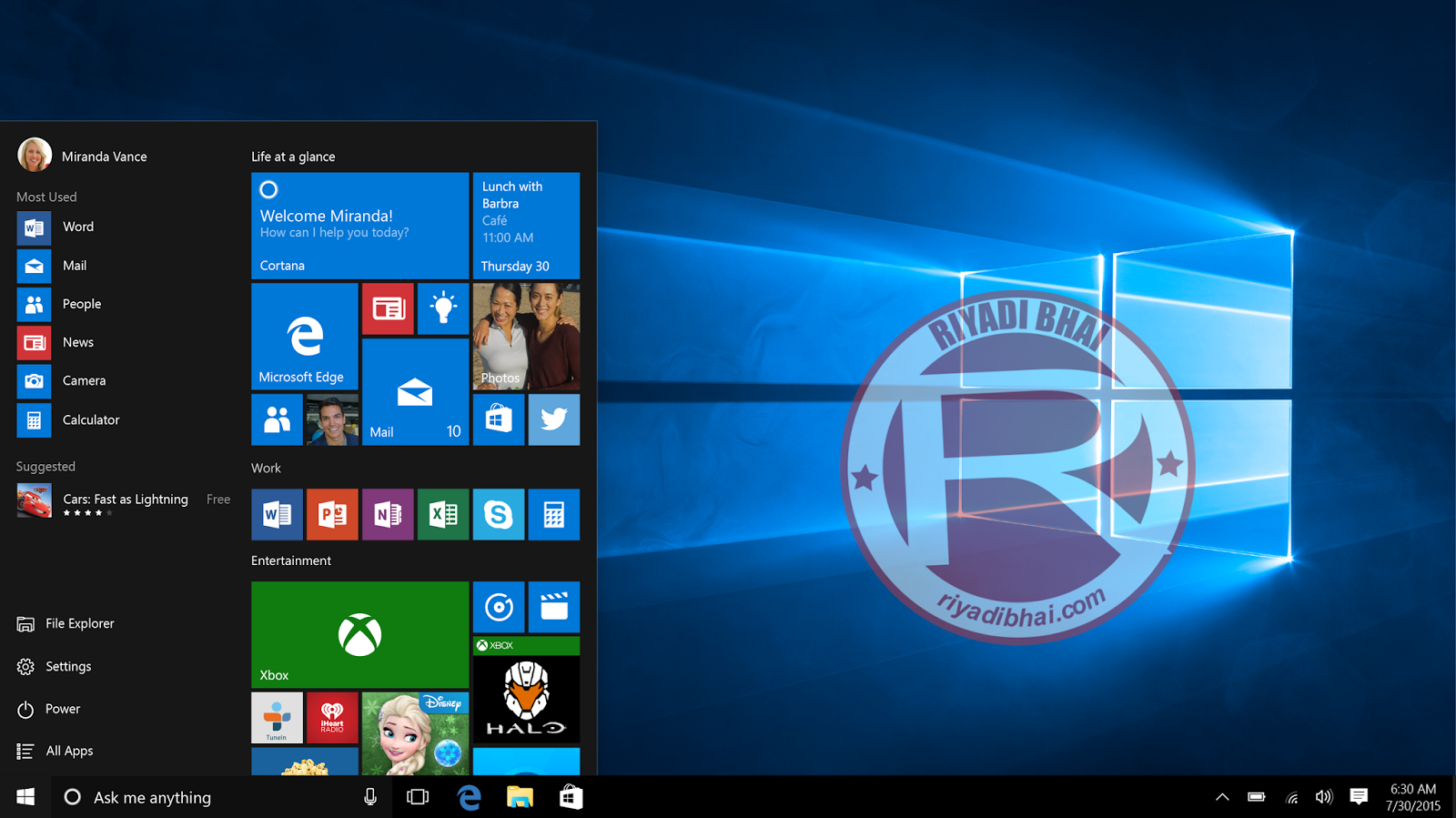Screen dimensions: 1456x818
Task: Open the Action Center notifications icon
Action: [1359, 797]
